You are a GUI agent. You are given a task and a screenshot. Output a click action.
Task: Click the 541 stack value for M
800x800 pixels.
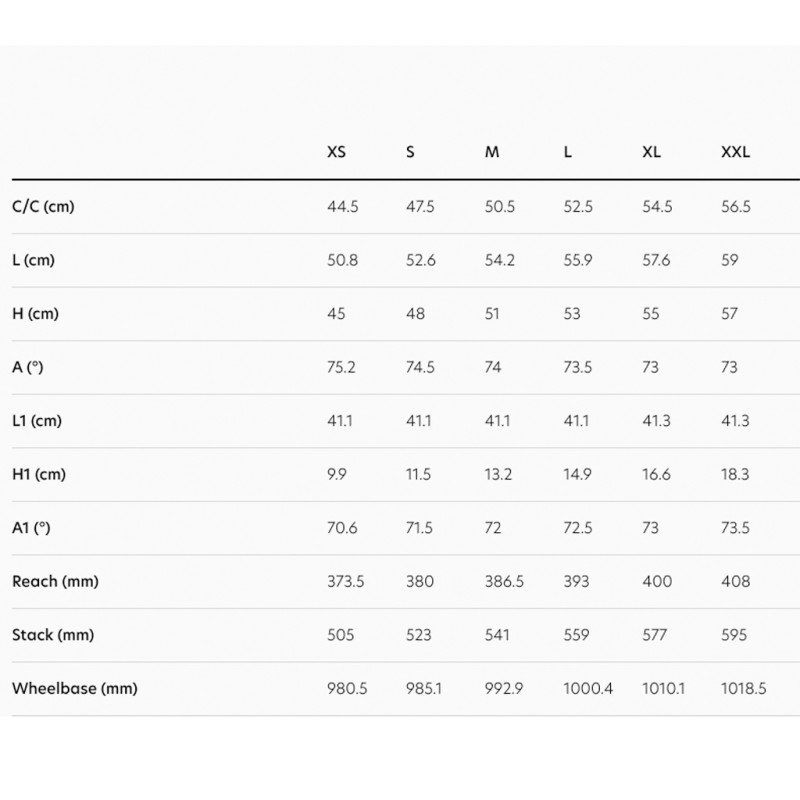[x=497, y=635]
